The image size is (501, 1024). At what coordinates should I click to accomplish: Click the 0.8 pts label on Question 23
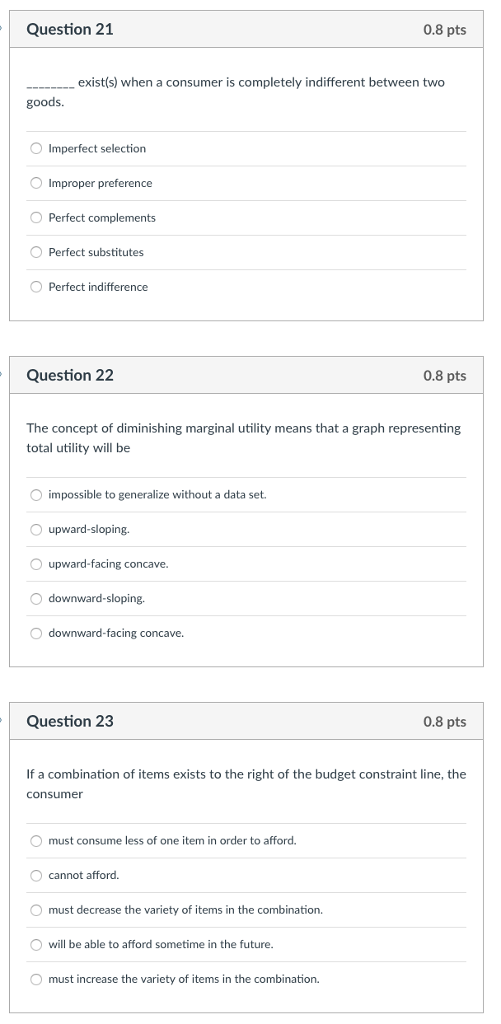coord(445,722)
